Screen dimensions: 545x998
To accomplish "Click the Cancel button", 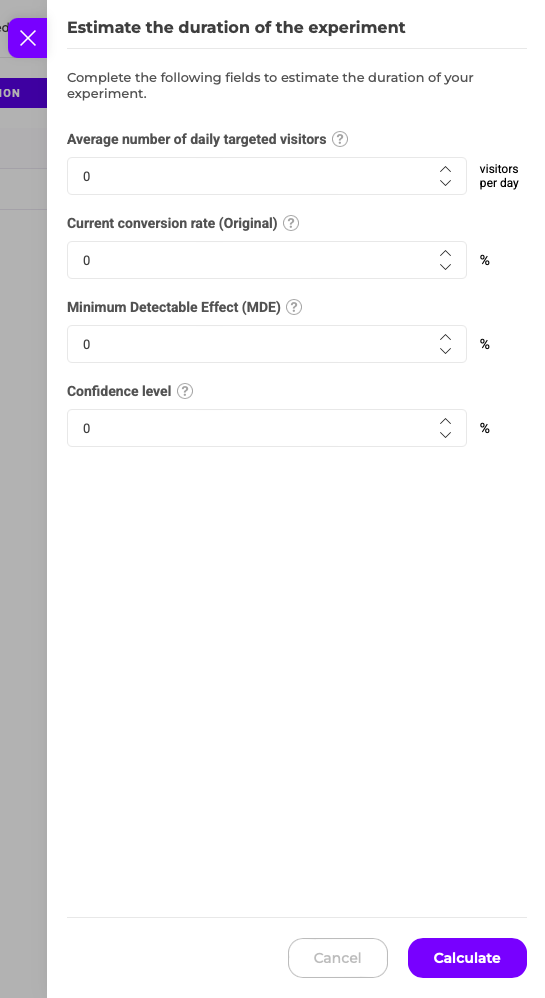I will pos(338,958).
